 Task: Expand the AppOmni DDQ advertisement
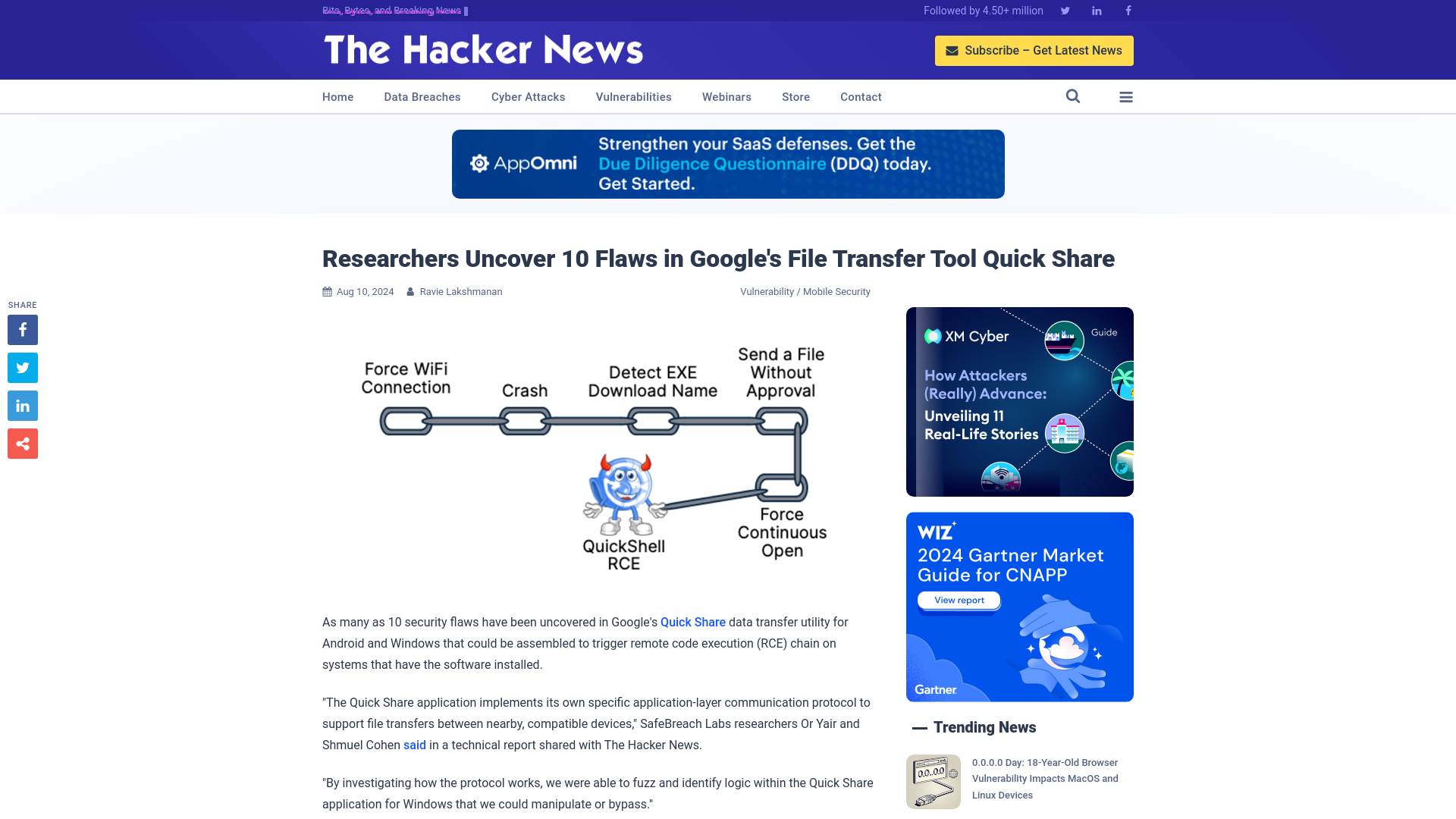pyautogui.click(x=728, y=163)
